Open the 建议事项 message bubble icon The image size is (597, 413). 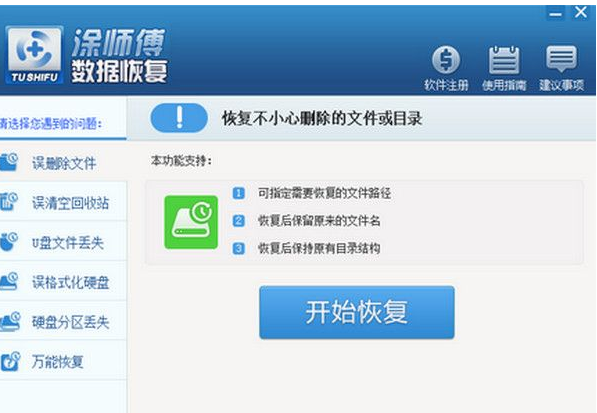pyautogui.click(x=561, y=59)
